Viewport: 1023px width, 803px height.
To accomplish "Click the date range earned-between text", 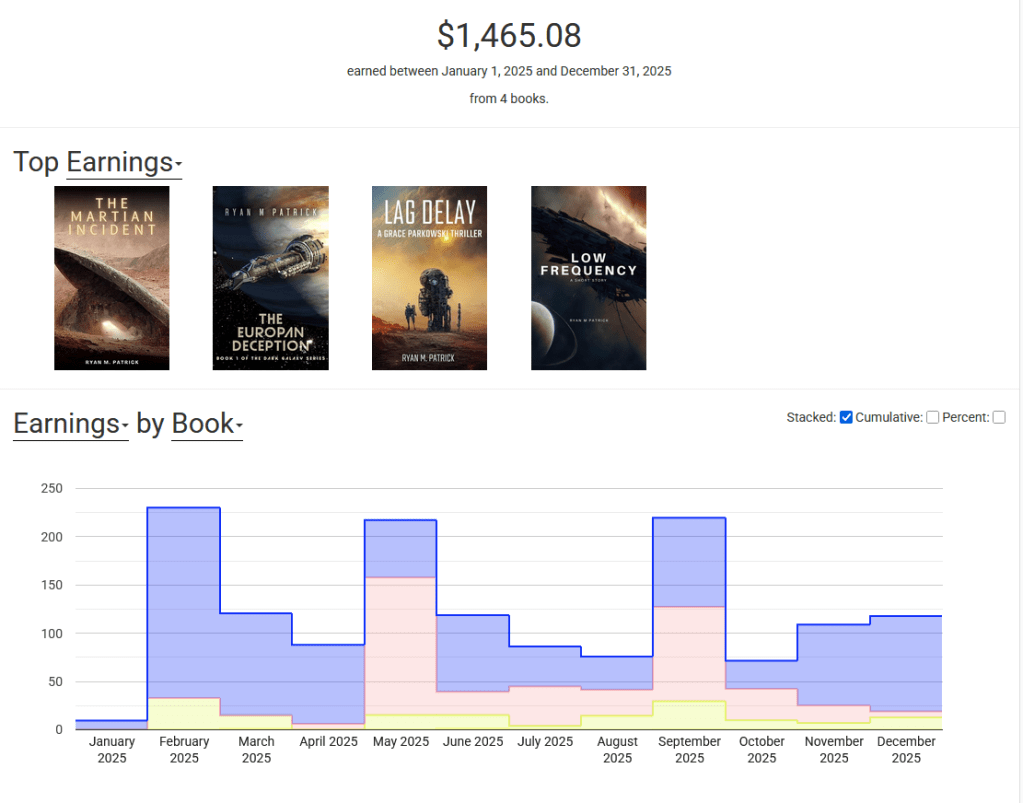I will point(509,72).
